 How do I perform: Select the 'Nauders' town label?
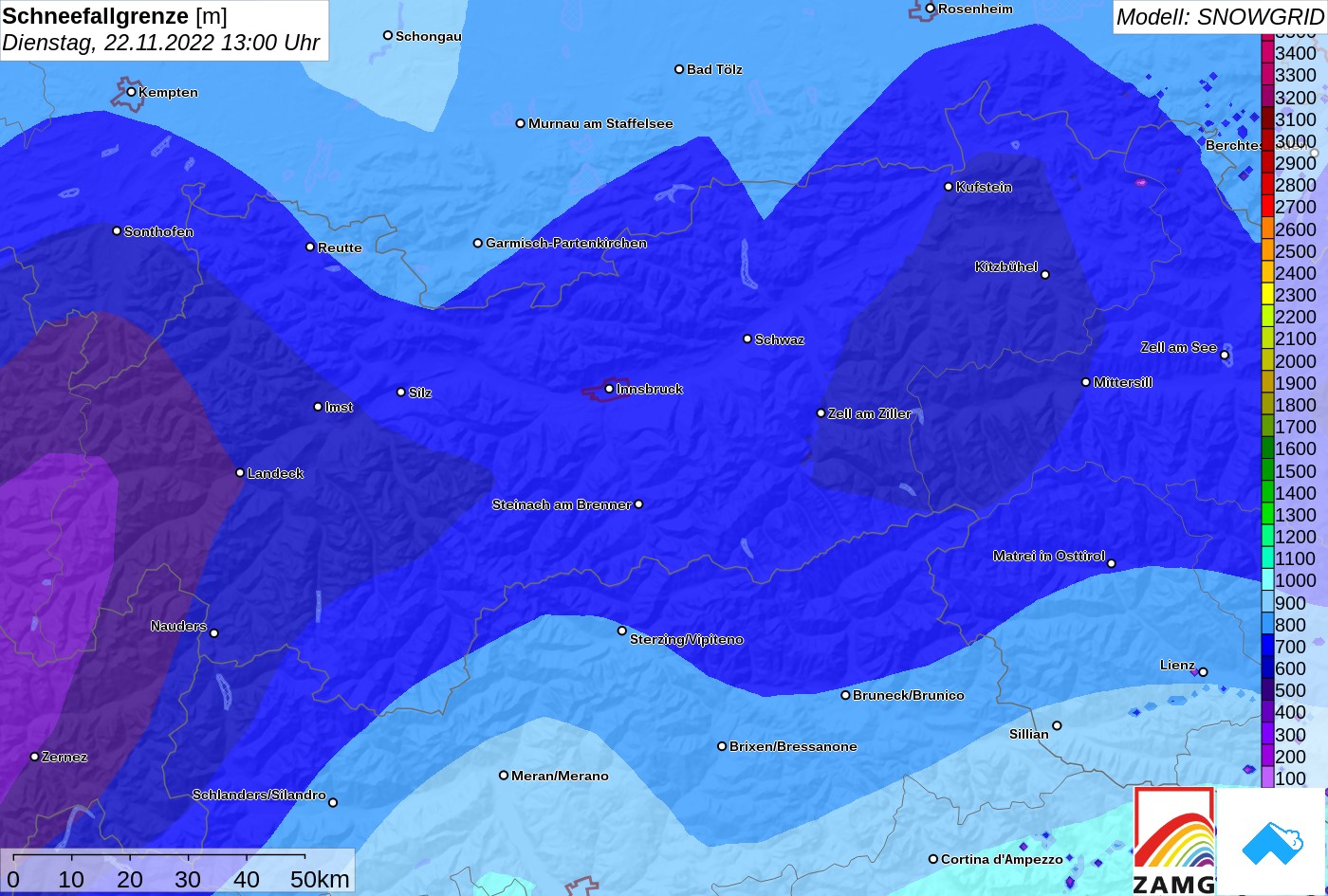point(178,626)
